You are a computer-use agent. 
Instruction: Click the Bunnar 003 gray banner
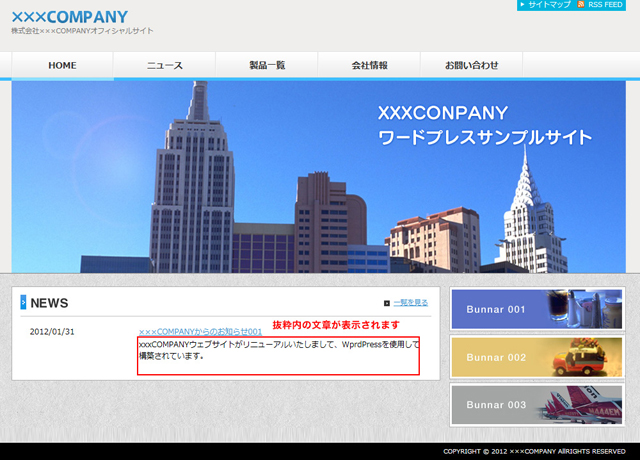point(538,405)
